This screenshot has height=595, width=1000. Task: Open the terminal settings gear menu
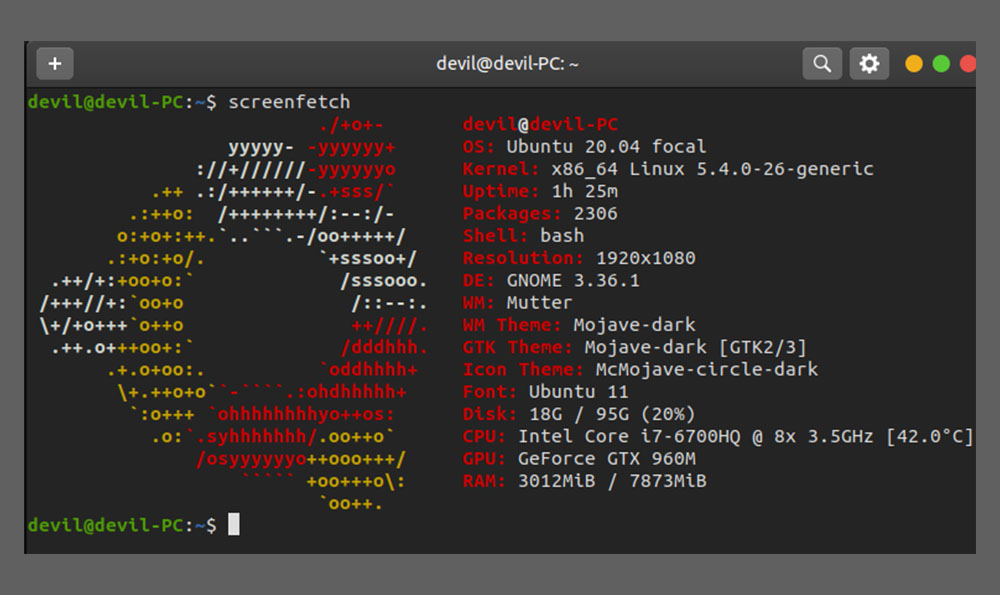coord(869,64)
